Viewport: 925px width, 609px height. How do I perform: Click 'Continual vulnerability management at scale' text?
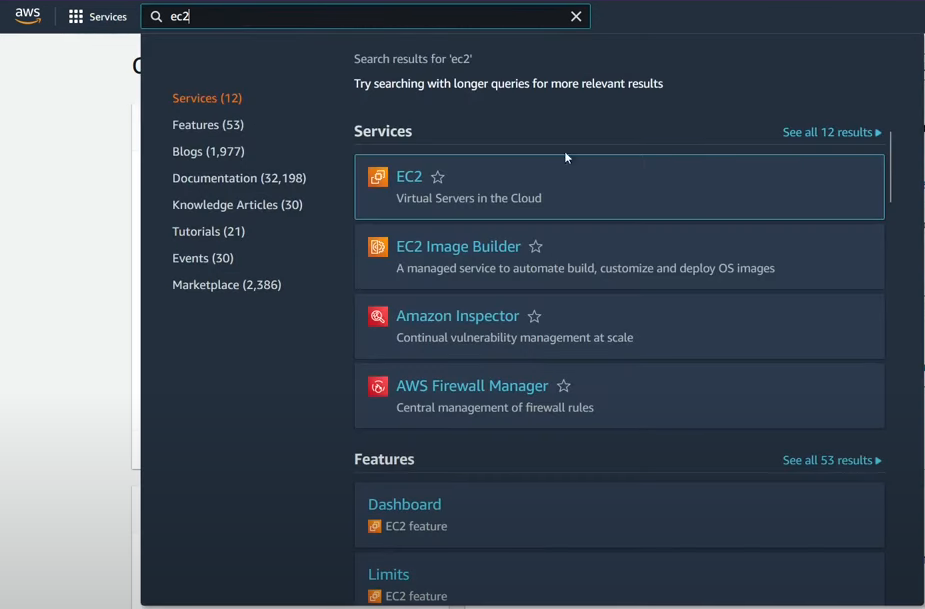pos(514,338)
